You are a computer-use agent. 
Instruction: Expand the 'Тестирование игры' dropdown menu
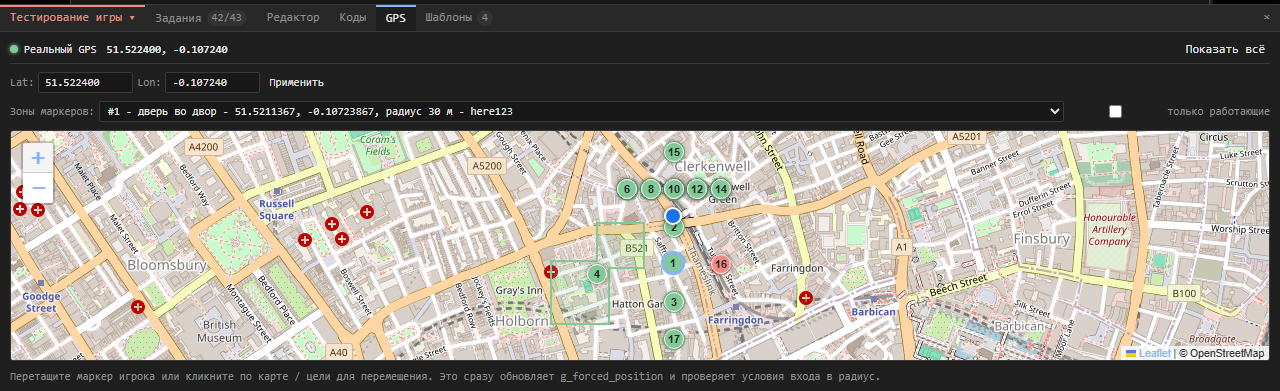click(72, 18)
